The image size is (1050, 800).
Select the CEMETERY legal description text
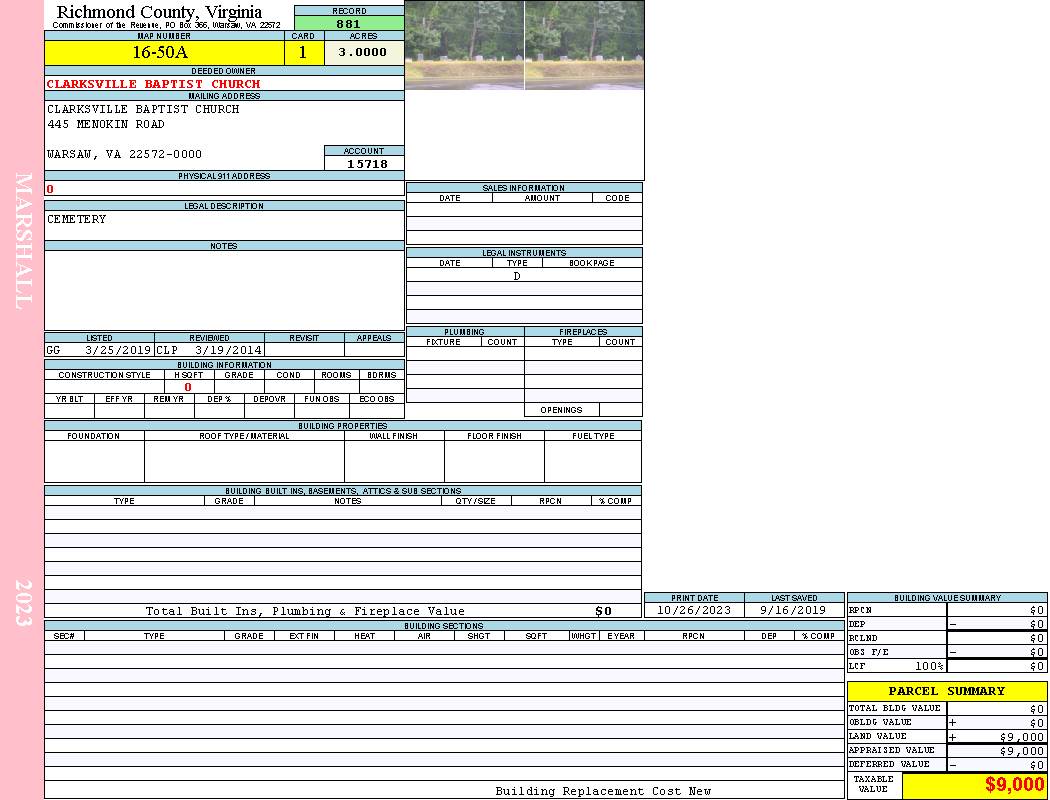(x=77, y=219)
